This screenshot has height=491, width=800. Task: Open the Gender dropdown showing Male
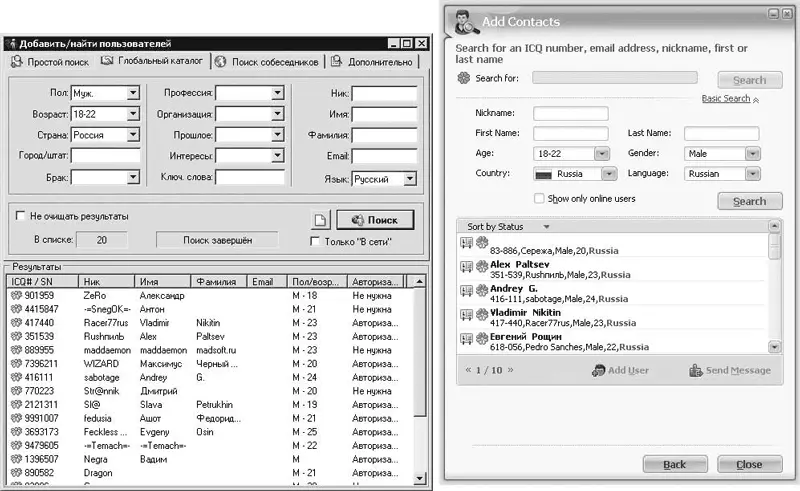click(753, 154)
